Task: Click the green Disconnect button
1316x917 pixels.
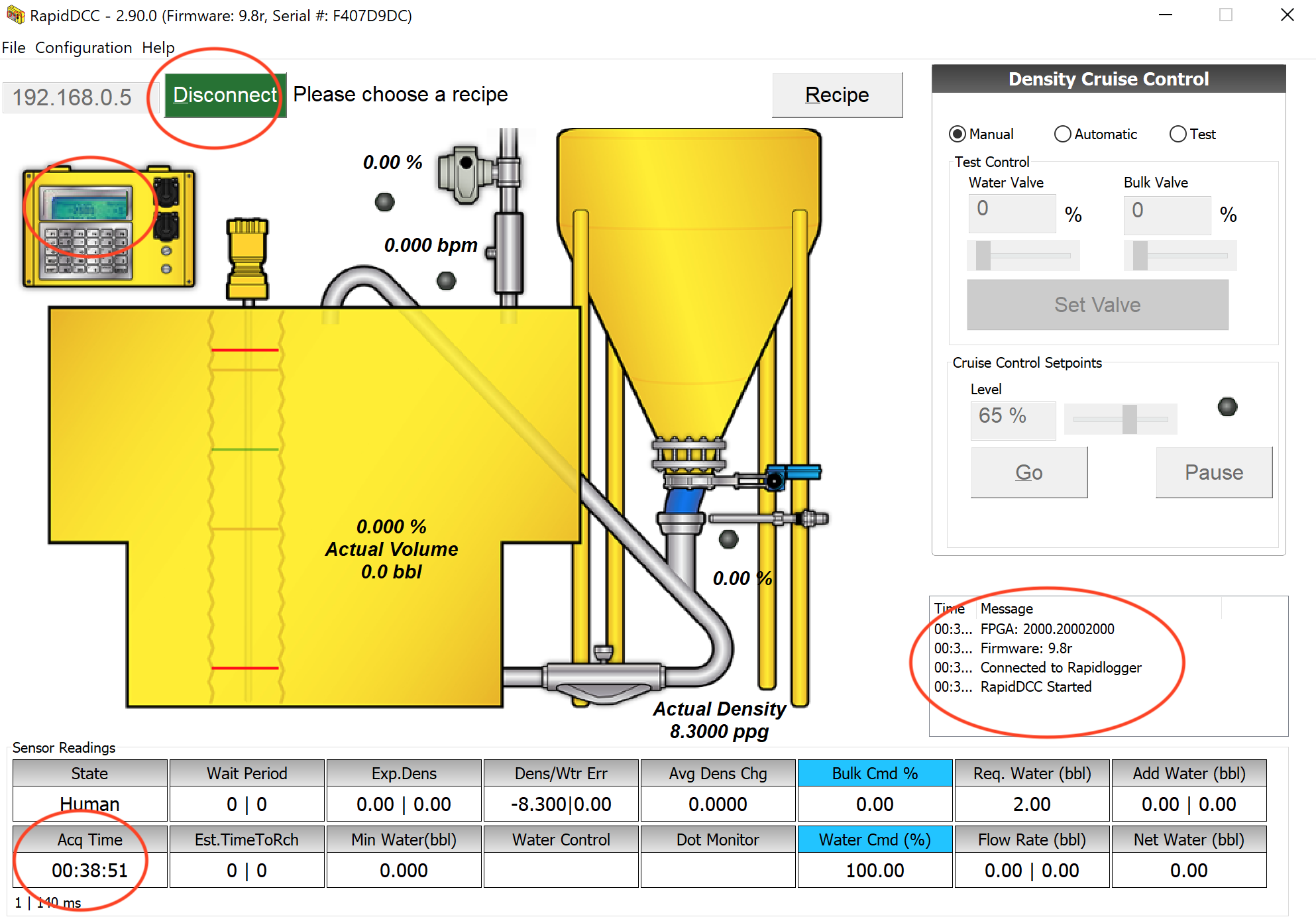Action: 225,95
